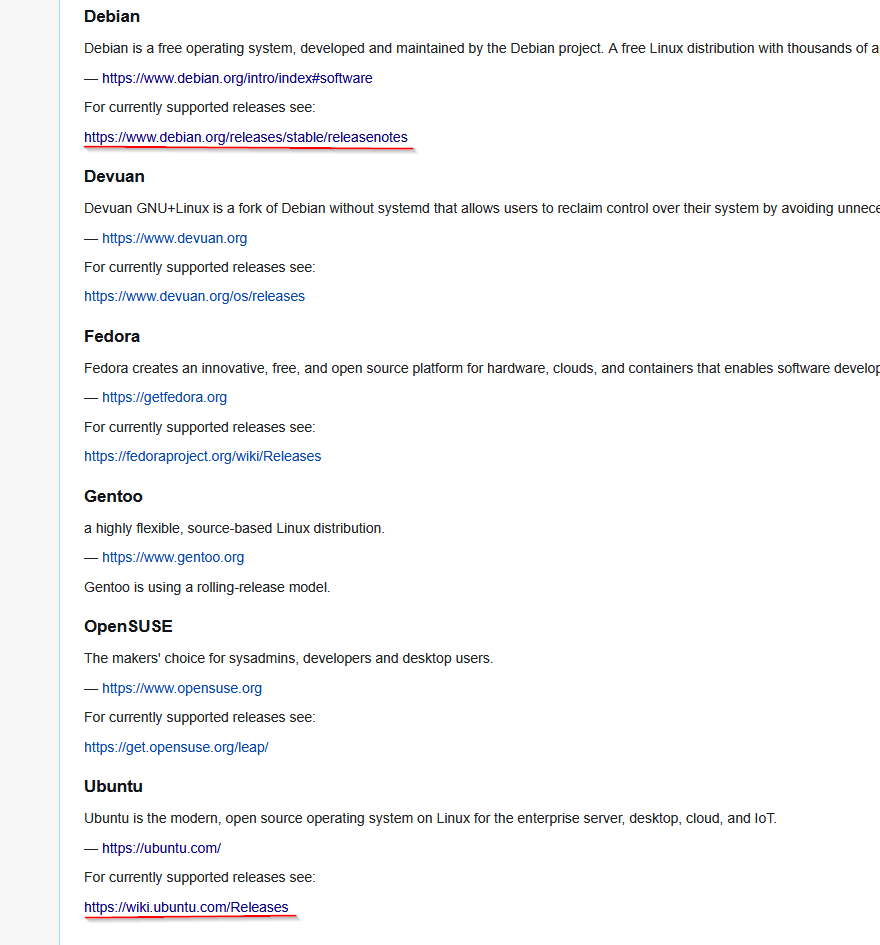
Task: Select the Fedora section heading
Action: (x=111, y=336)
